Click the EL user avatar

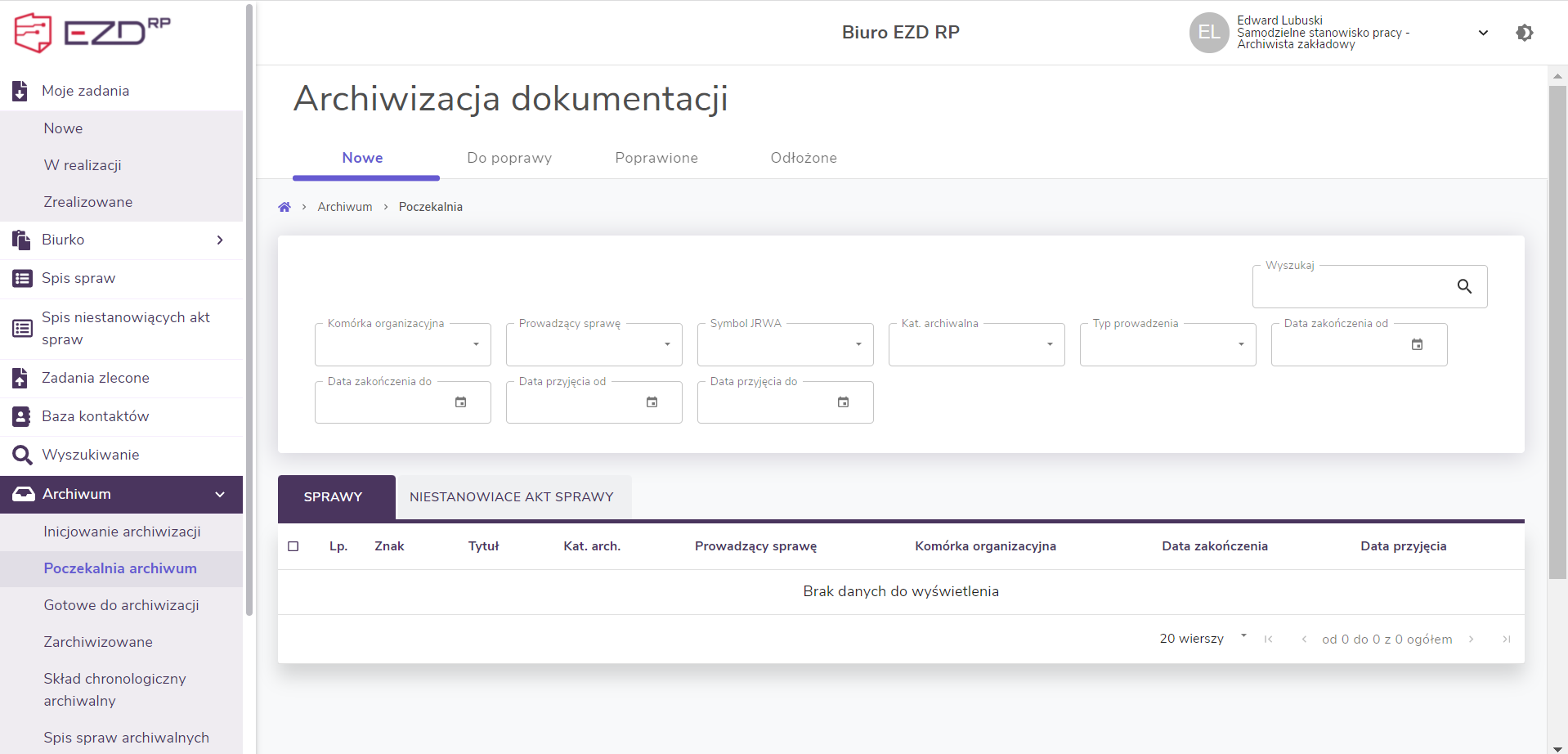click(x=1208, y=33)
